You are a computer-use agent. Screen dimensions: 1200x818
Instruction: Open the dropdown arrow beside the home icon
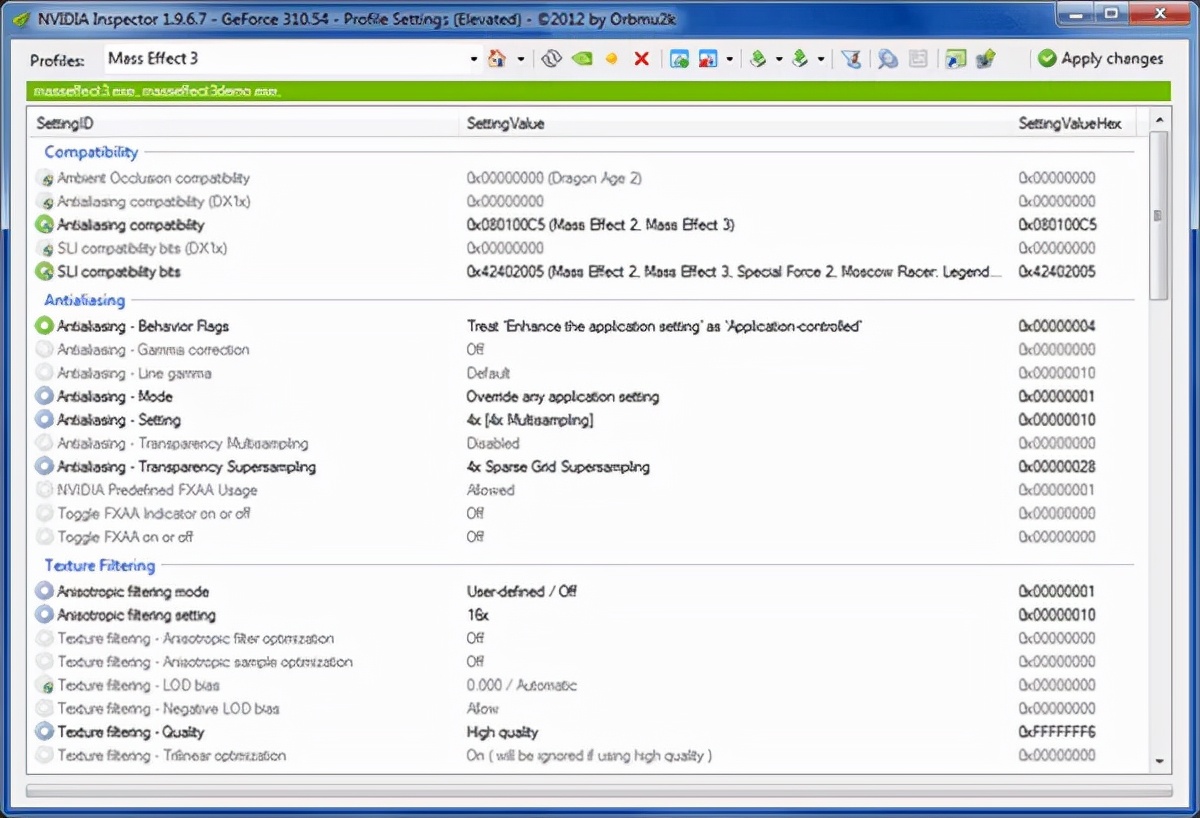tap(521, 59)
